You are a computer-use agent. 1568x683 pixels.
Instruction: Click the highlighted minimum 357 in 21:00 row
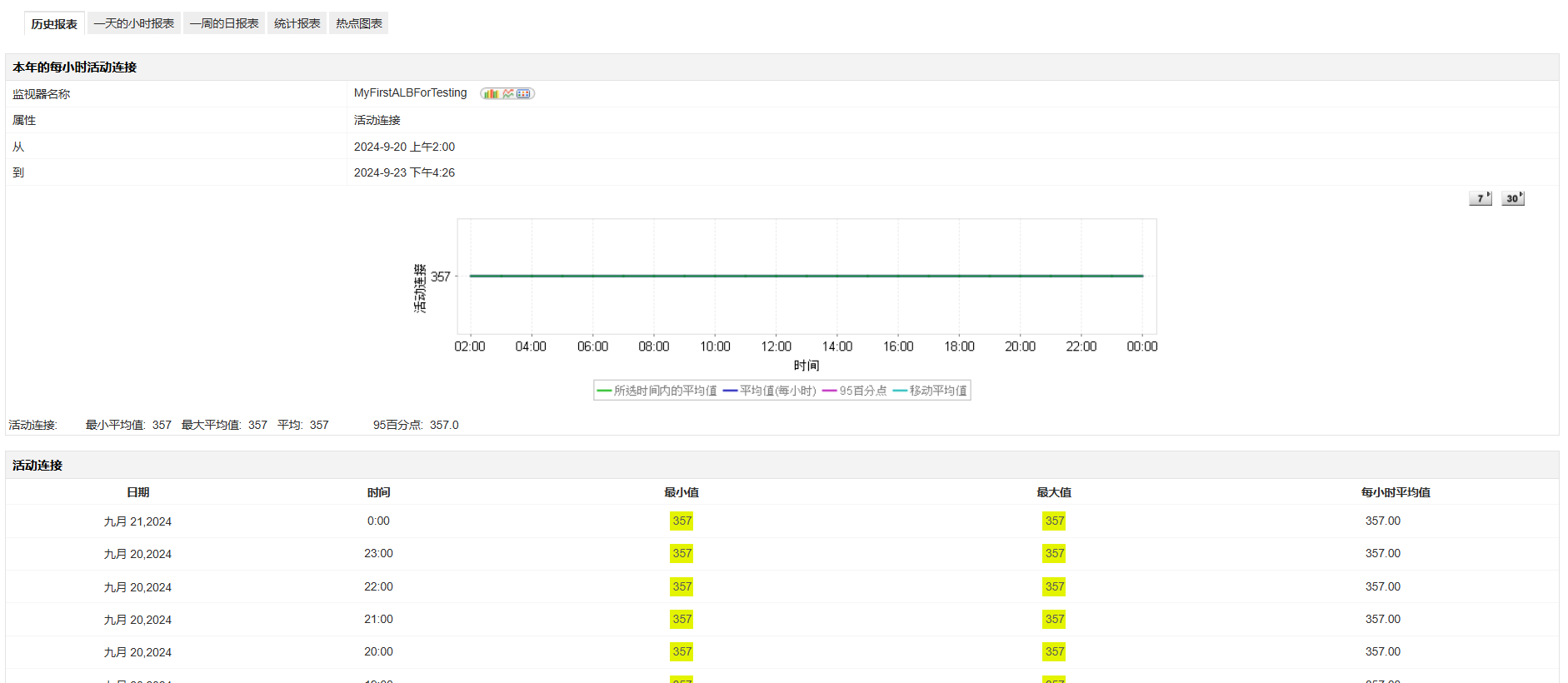click(682, 619)
